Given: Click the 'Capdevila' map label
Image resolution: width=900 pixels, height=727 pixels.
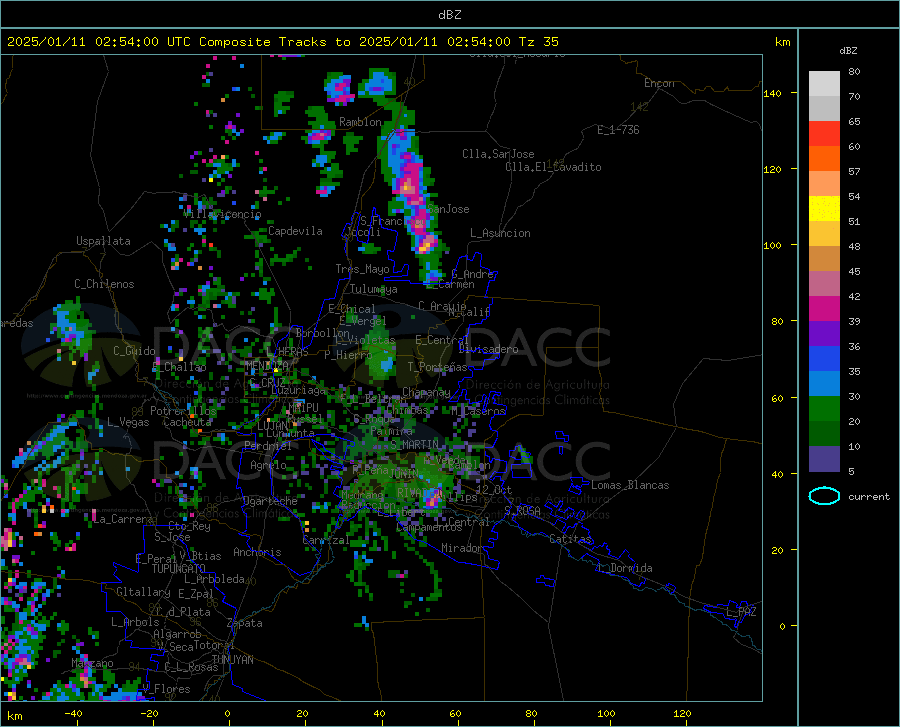Looking at the screenshot, I should point(295,231).
